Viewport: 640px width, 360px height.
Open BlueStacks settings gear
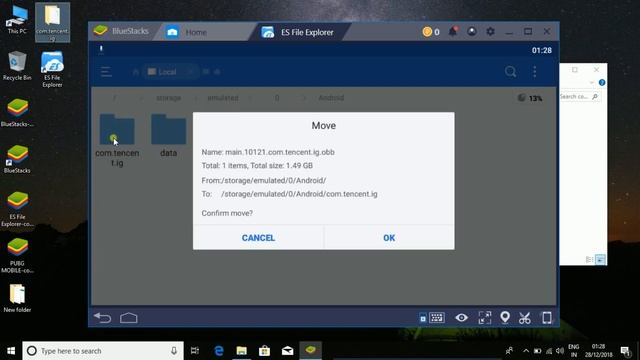tap(490, 31)
